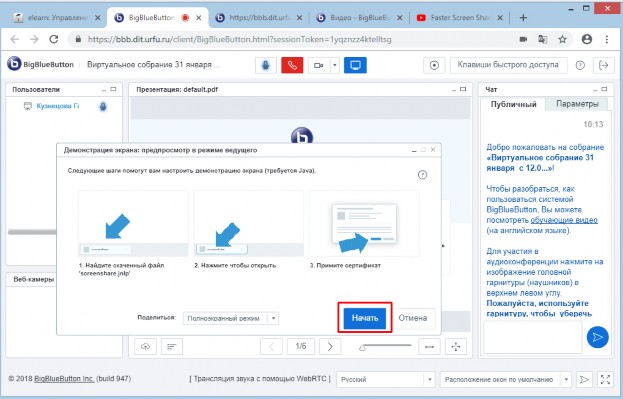Viewport: 623px width, 399px height.
Task: Open the webcam dropdown arrow
Action: pos(335,65)
